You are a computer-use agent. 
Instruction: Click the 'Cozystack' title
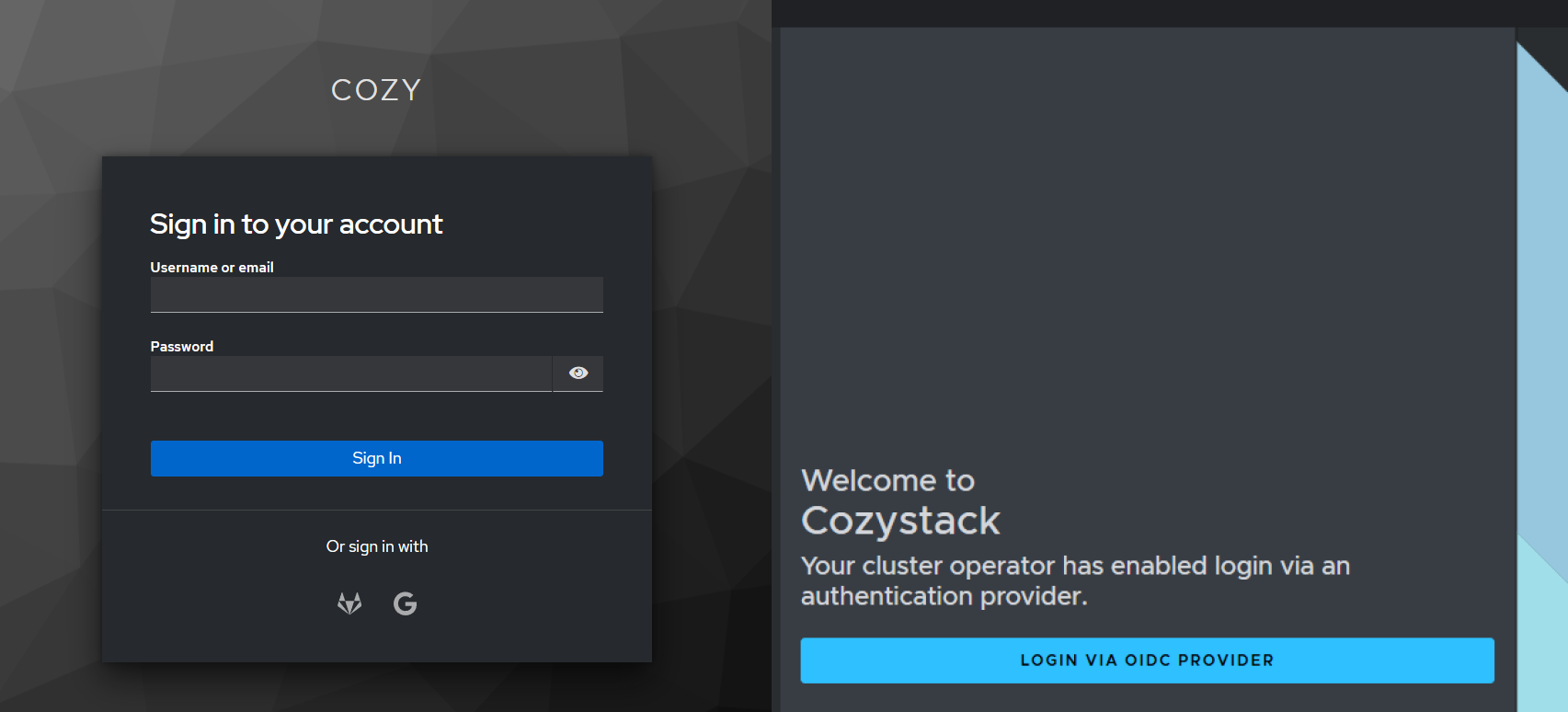coord(900,521)
